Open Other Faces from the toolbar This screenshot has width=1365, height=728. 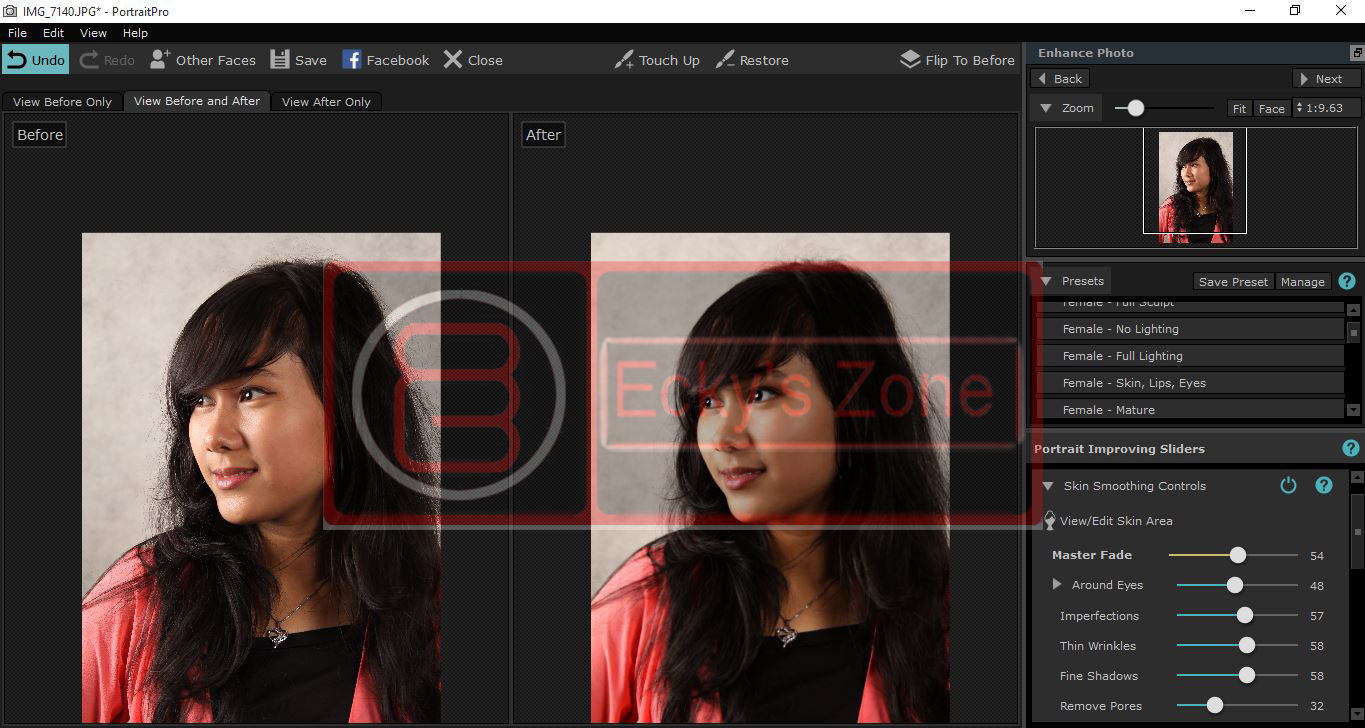tap(203, 60)
